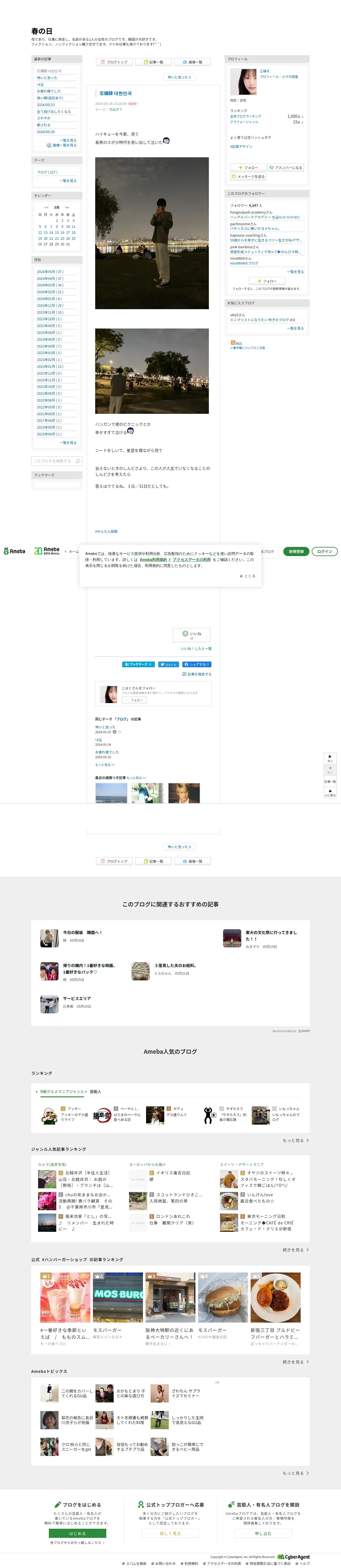Open 2024年05月 ( 37 ) monthly archive
341x1568 pixels.
coord(50,272)
